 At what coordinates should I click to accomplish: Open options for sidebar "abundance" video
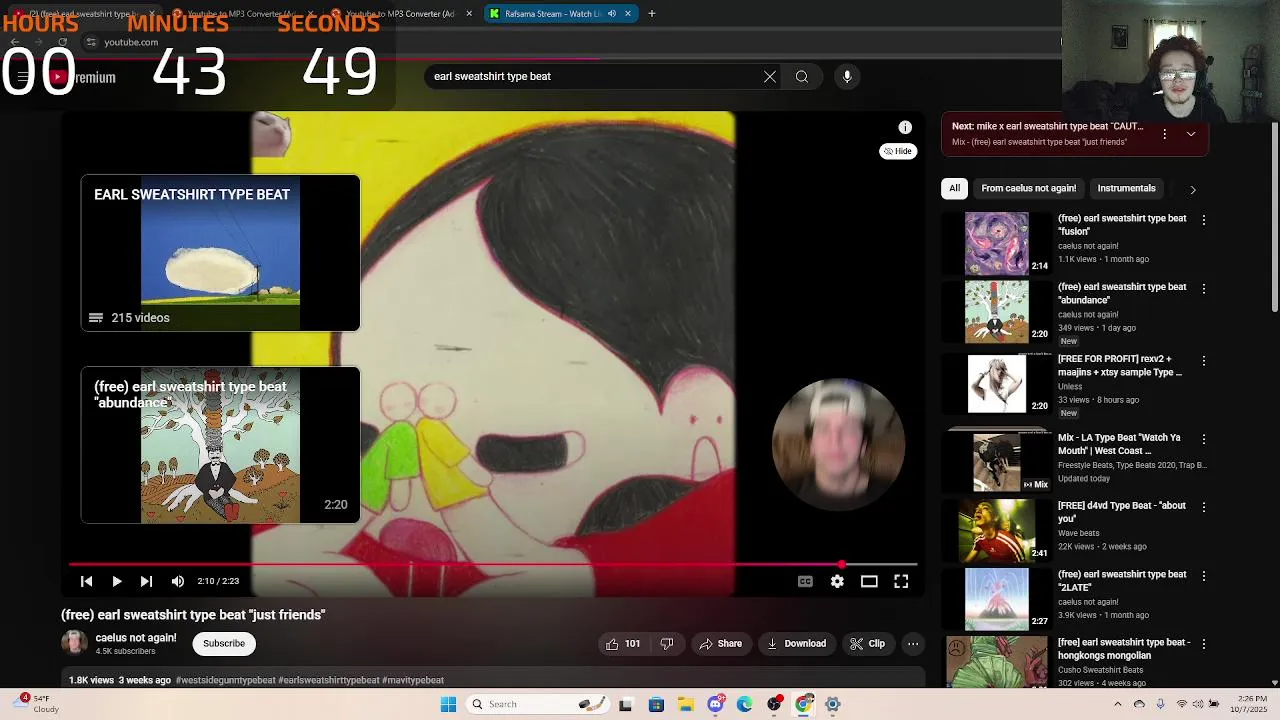1204,289
